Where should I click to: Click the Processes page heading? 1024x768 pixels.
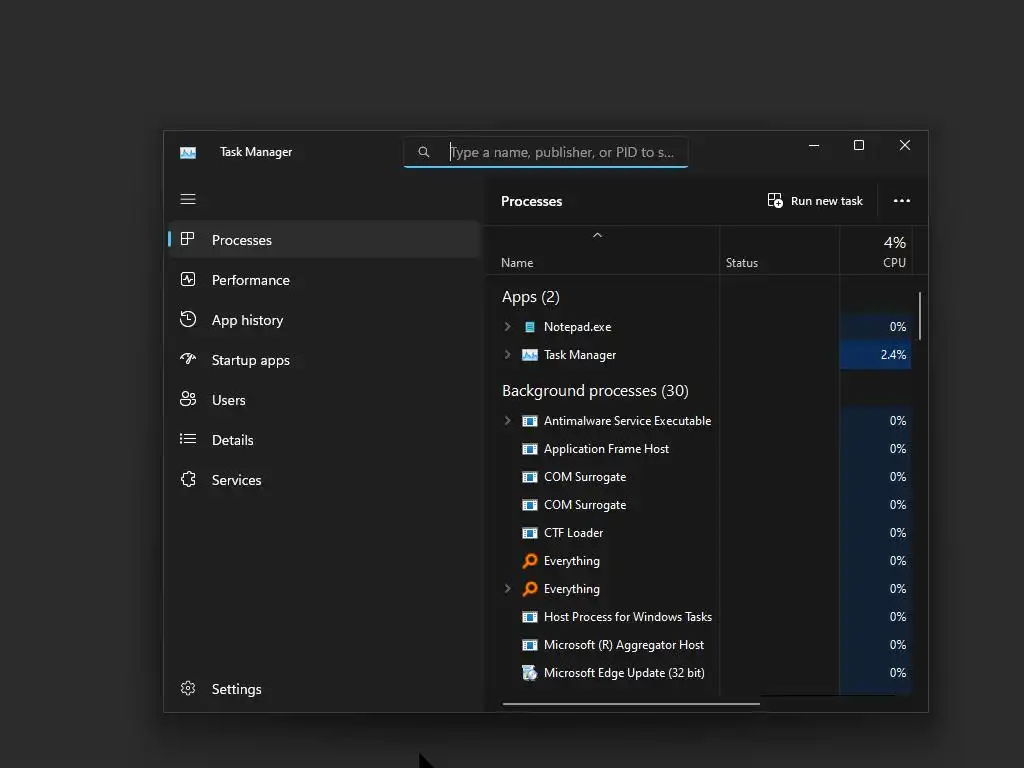pos(531,201)
